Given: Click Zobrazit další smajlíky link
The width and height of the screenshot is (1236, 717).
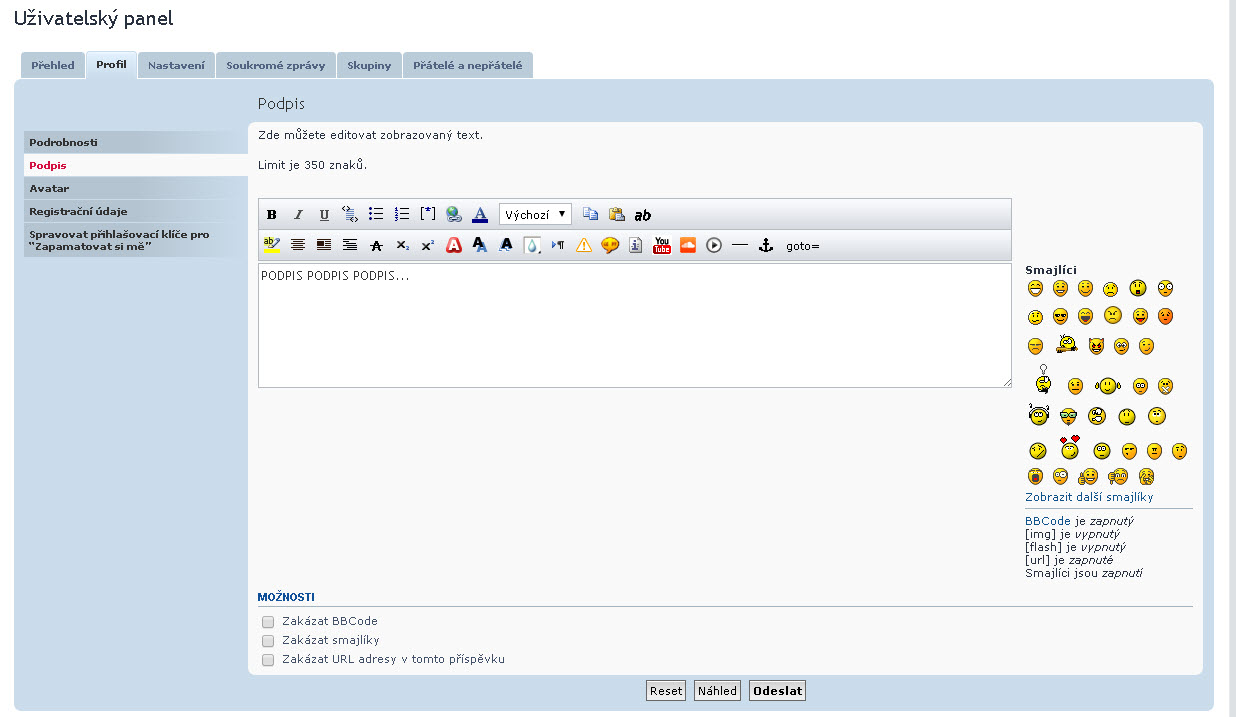Looking at the screenshot, I should pos(1089,497).
